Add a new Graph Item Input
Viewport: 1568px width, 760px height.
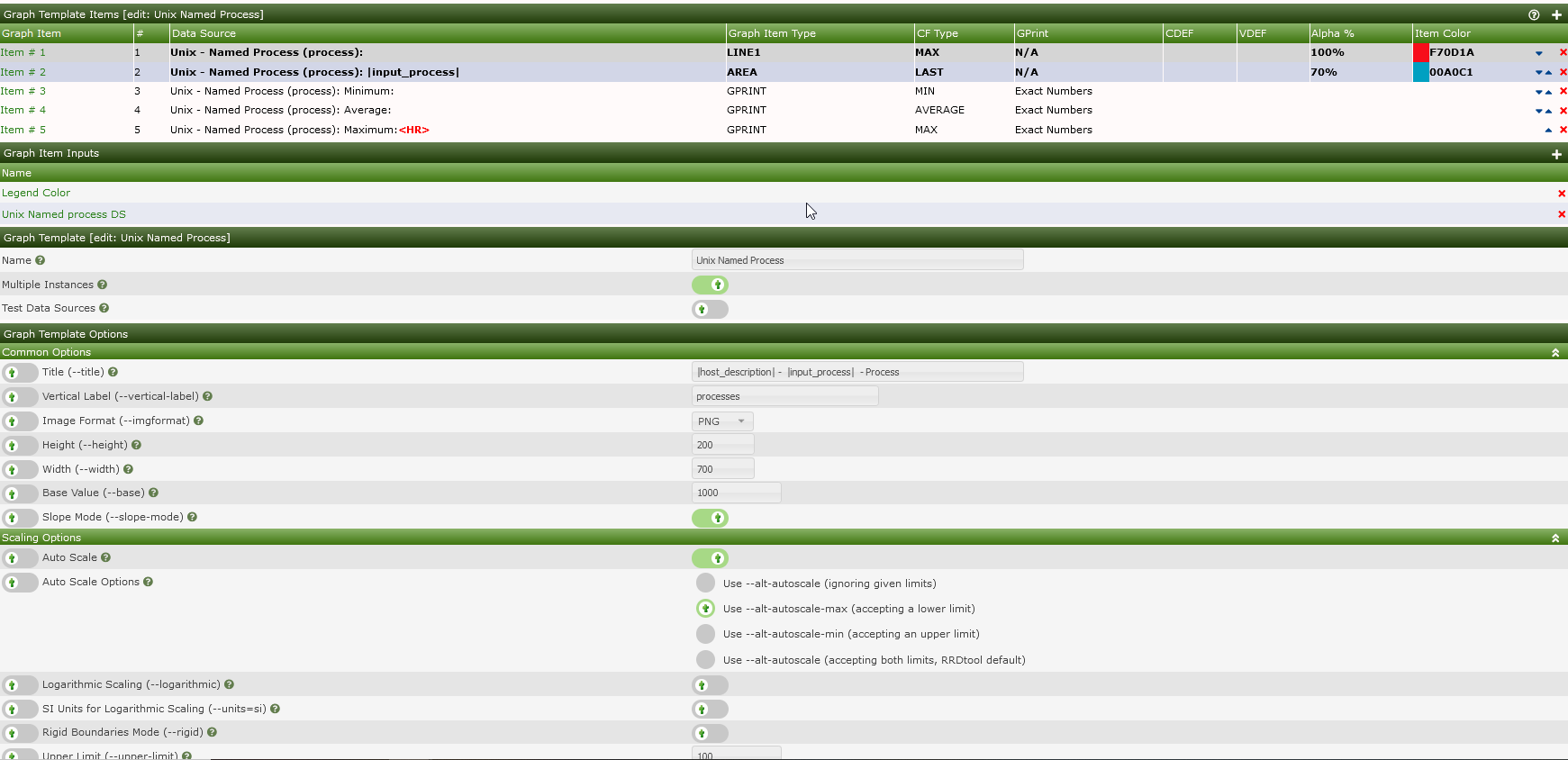tap(1556, 154)
